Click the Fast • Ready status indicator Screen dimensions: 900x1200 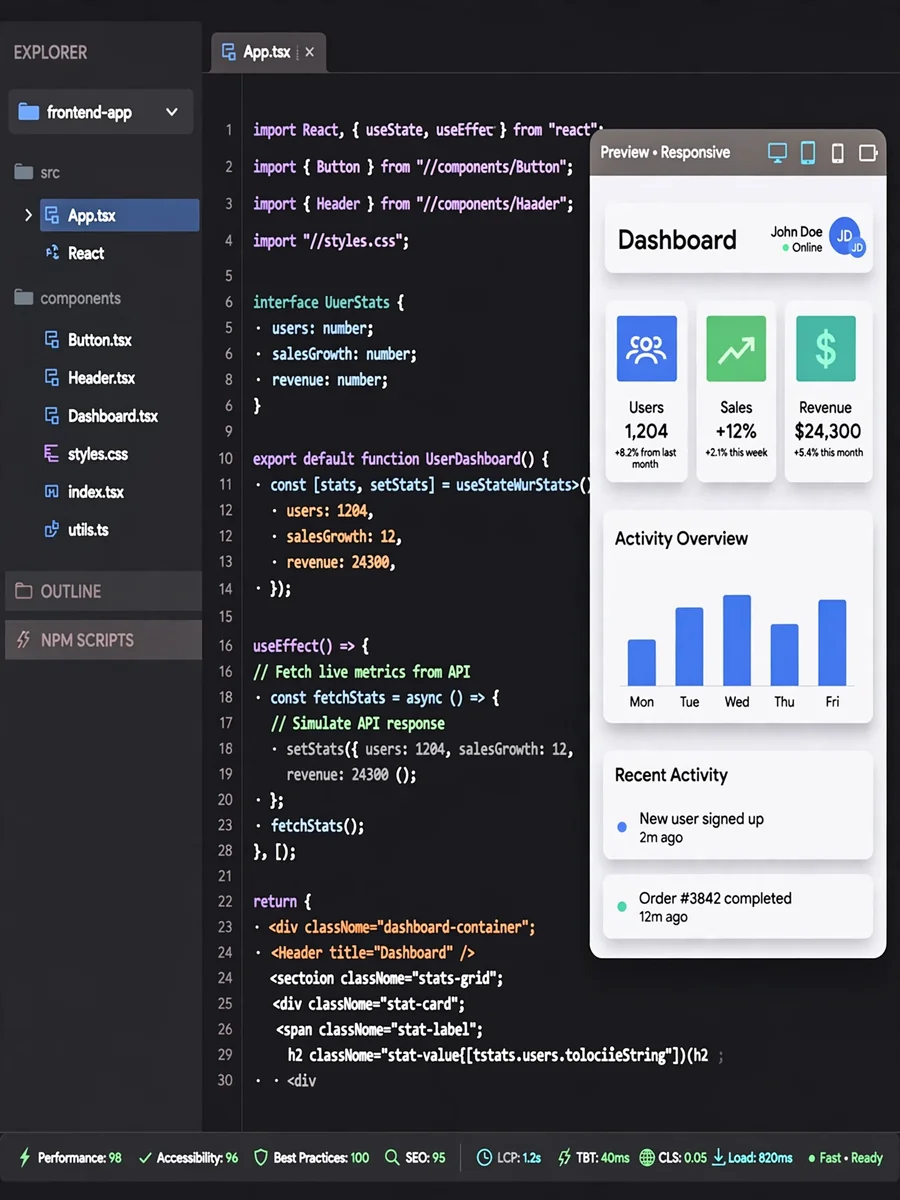pyautogui.click(x=846, y=1158)
